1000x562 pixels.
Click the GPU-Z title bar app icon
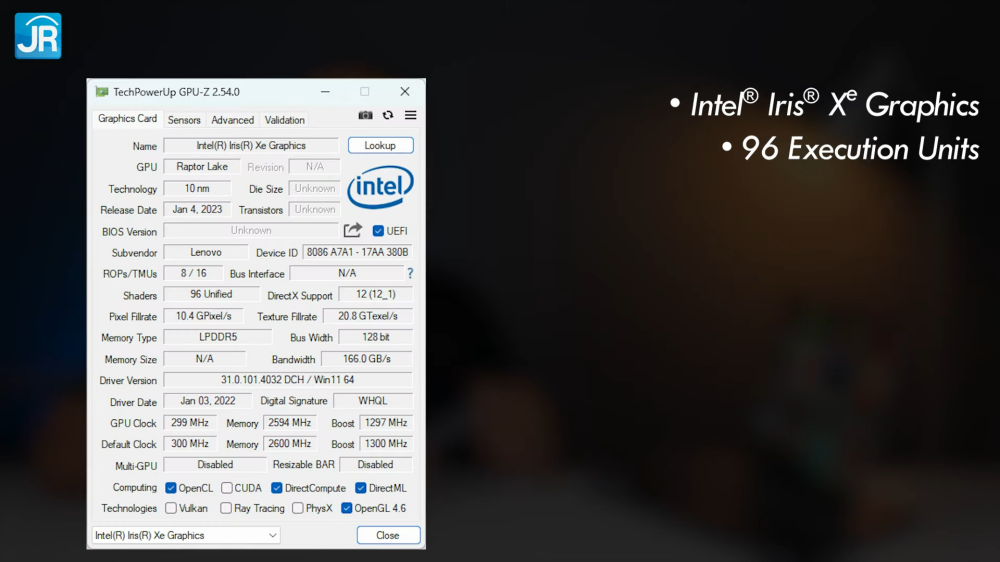pyautogui.click(x=101, y=92)
